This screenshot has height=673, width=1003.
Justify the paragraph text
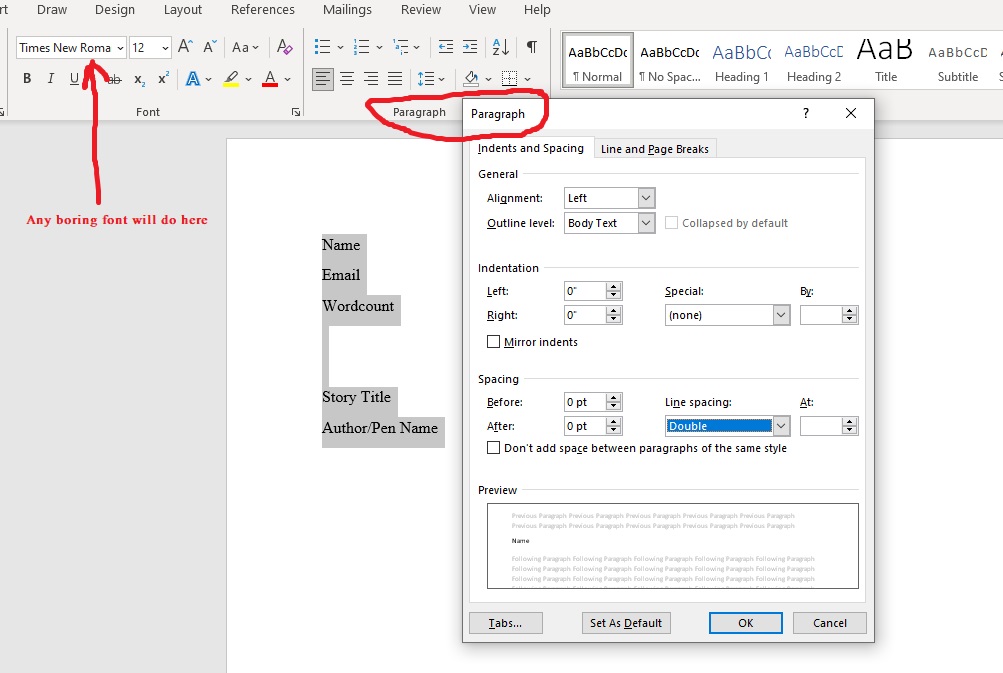(395, 79)
